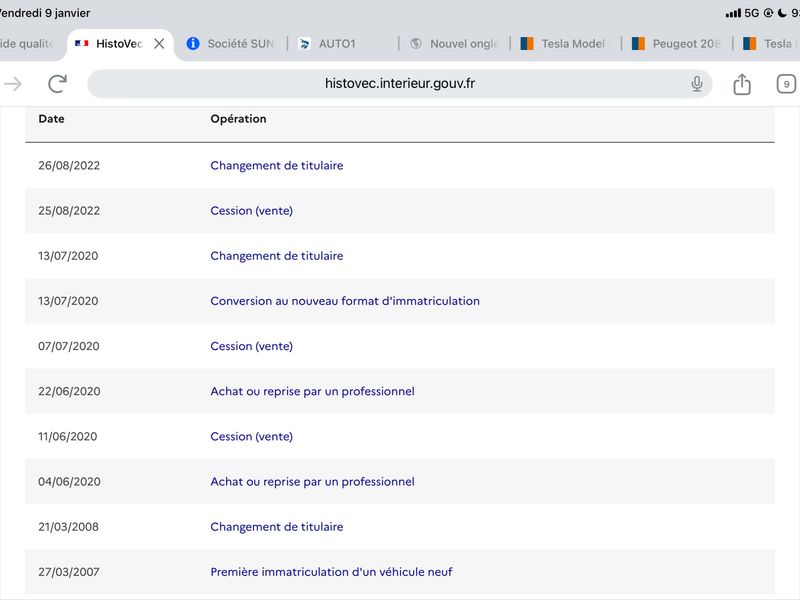Open the 25/08/2022 Cession (vente) entry
Image resolution: width=800 pixels, height=600 pixels.
pyautogui.click(x=252, y=211)
